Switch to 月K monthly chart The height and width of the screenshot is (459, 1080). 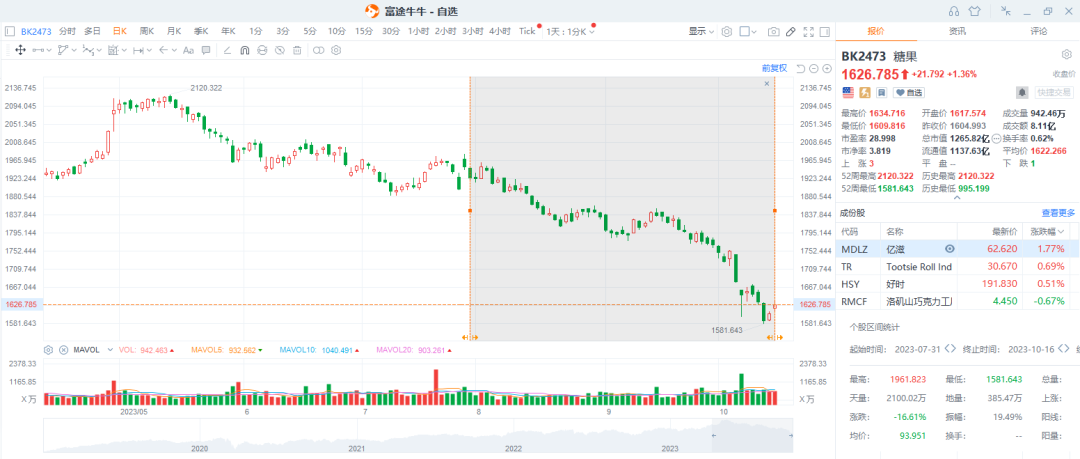pos(174,31)
